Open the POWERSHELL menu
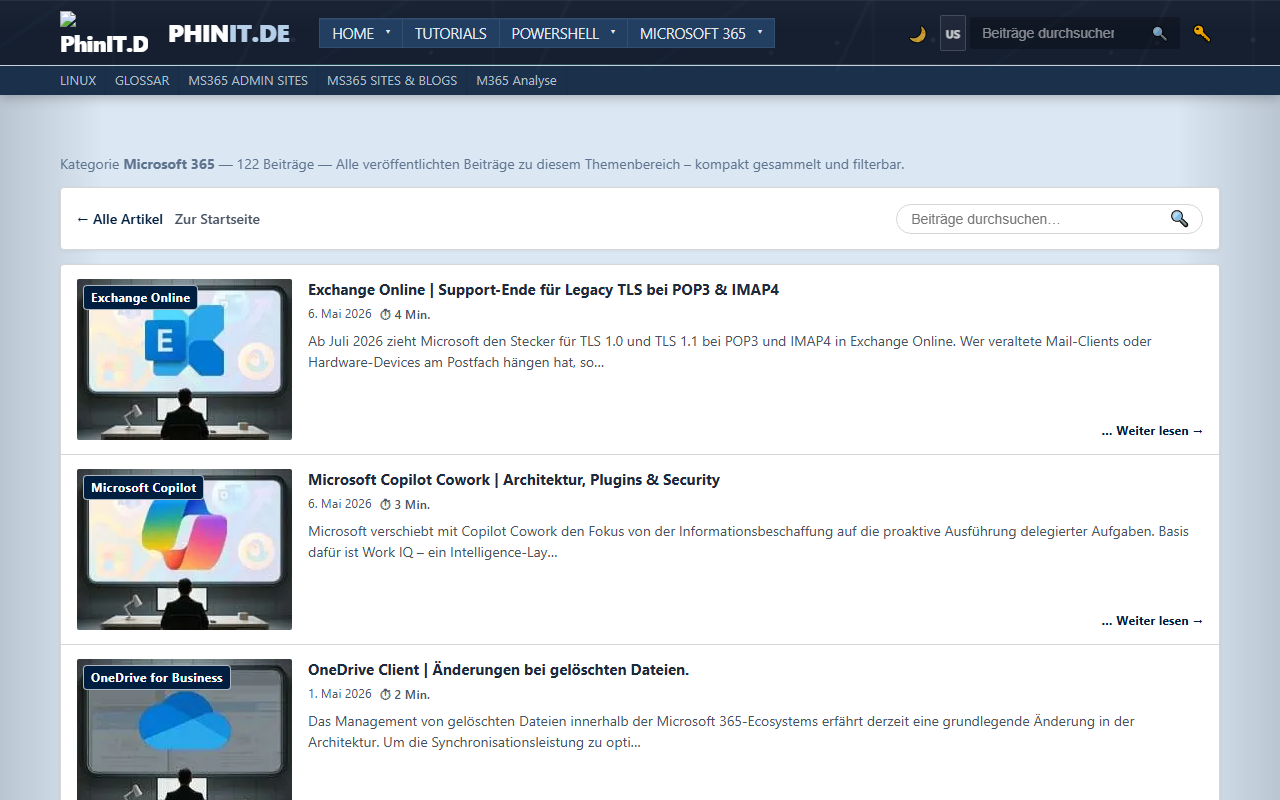 click(555, 33)
